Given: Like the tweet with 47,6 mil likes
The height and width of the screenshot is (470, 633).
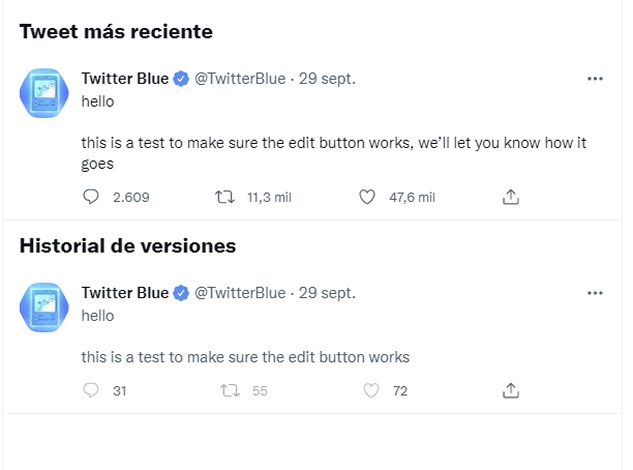Looking at the screenshot, I should [x=367, y=197].
